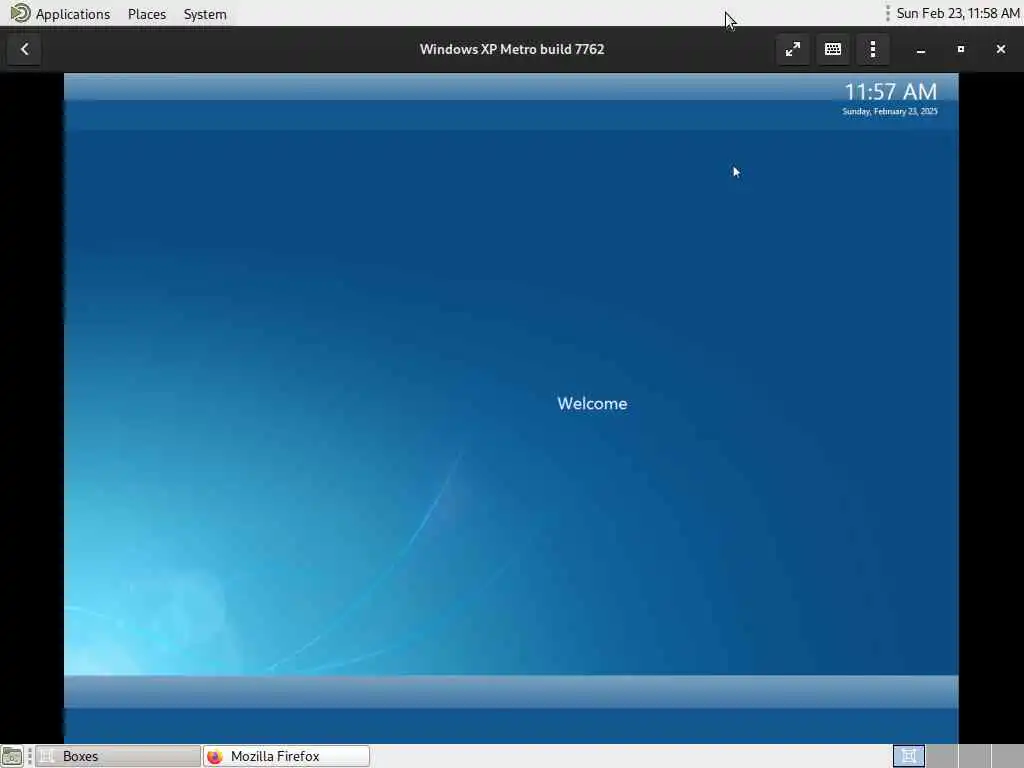Select the first workspace in workspace switcher

(908, 756)
